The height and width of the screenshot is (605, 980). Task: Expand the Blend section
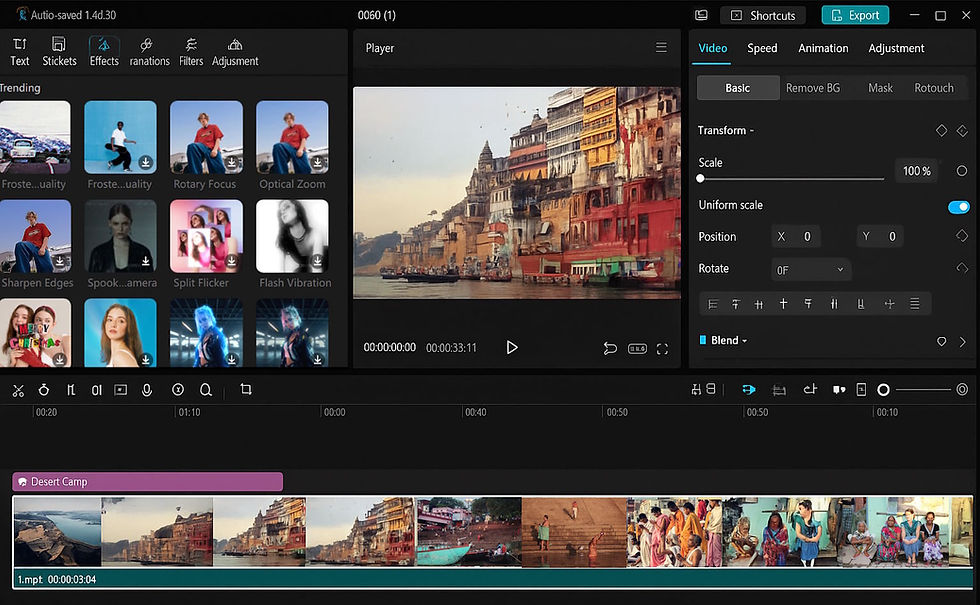pyautogui.click(x=728, y=341)
